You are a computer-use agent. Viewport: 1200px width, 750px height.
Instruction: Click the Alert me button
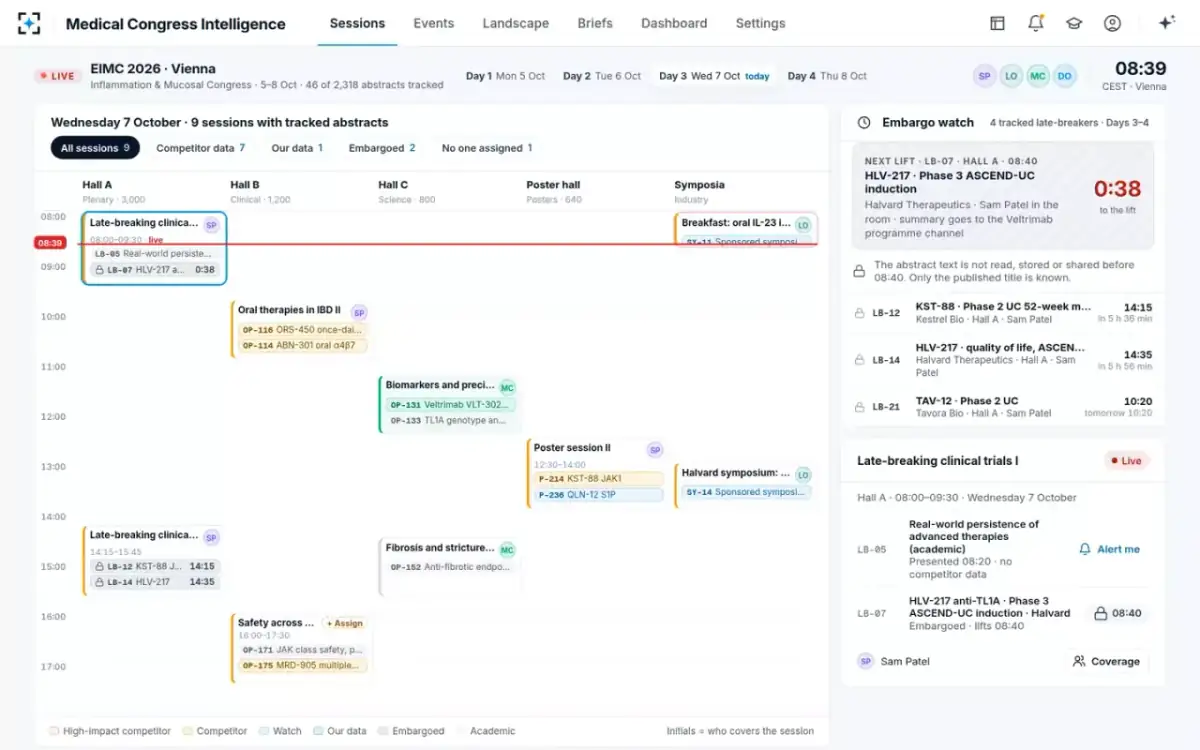pos(1109,549)
